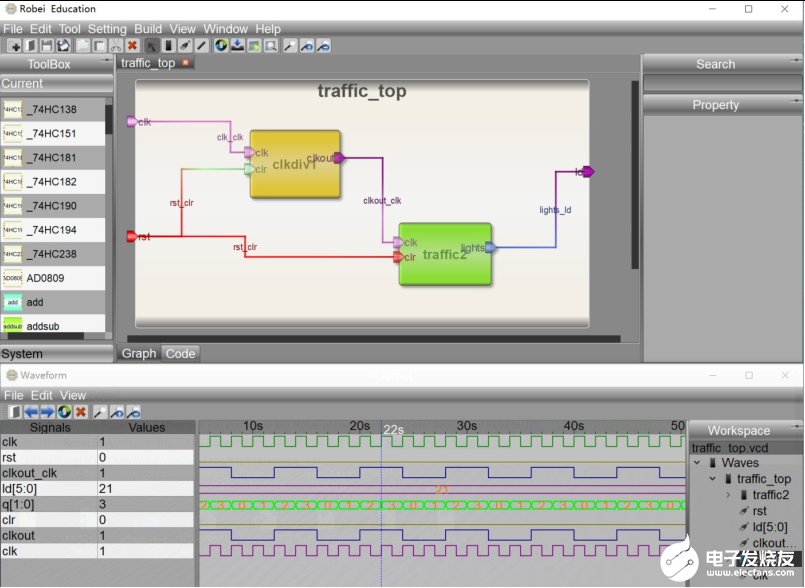Click the Save As icon in main toolbar
The image size is (805, 588).
tap(63, 46)
